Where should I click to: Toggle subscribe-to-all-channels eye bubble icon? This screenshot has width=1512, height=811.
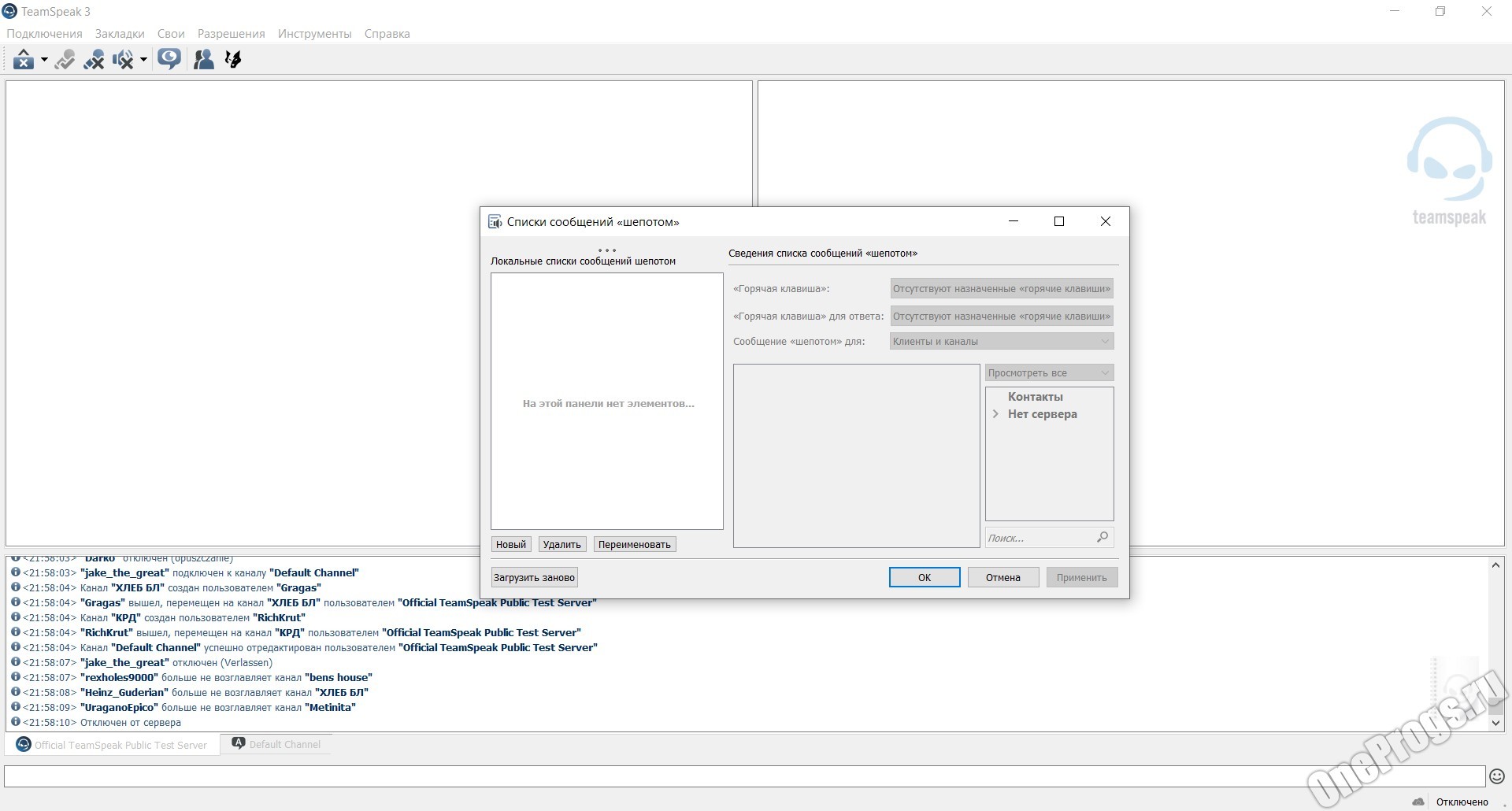click(x=169, y=59)
